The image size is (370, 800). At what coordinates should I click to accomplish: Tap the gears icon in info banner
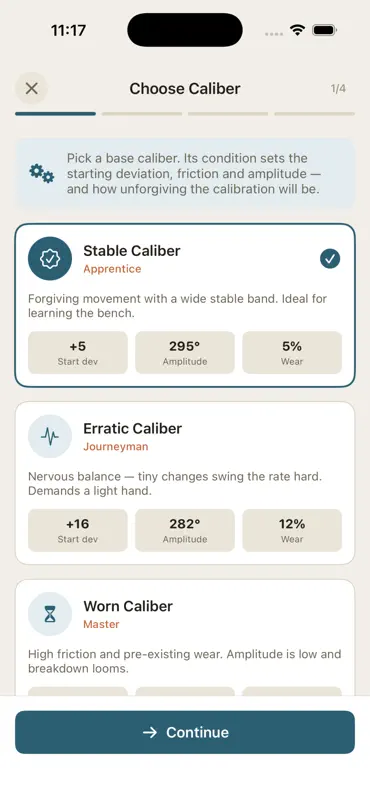(41, 173)
